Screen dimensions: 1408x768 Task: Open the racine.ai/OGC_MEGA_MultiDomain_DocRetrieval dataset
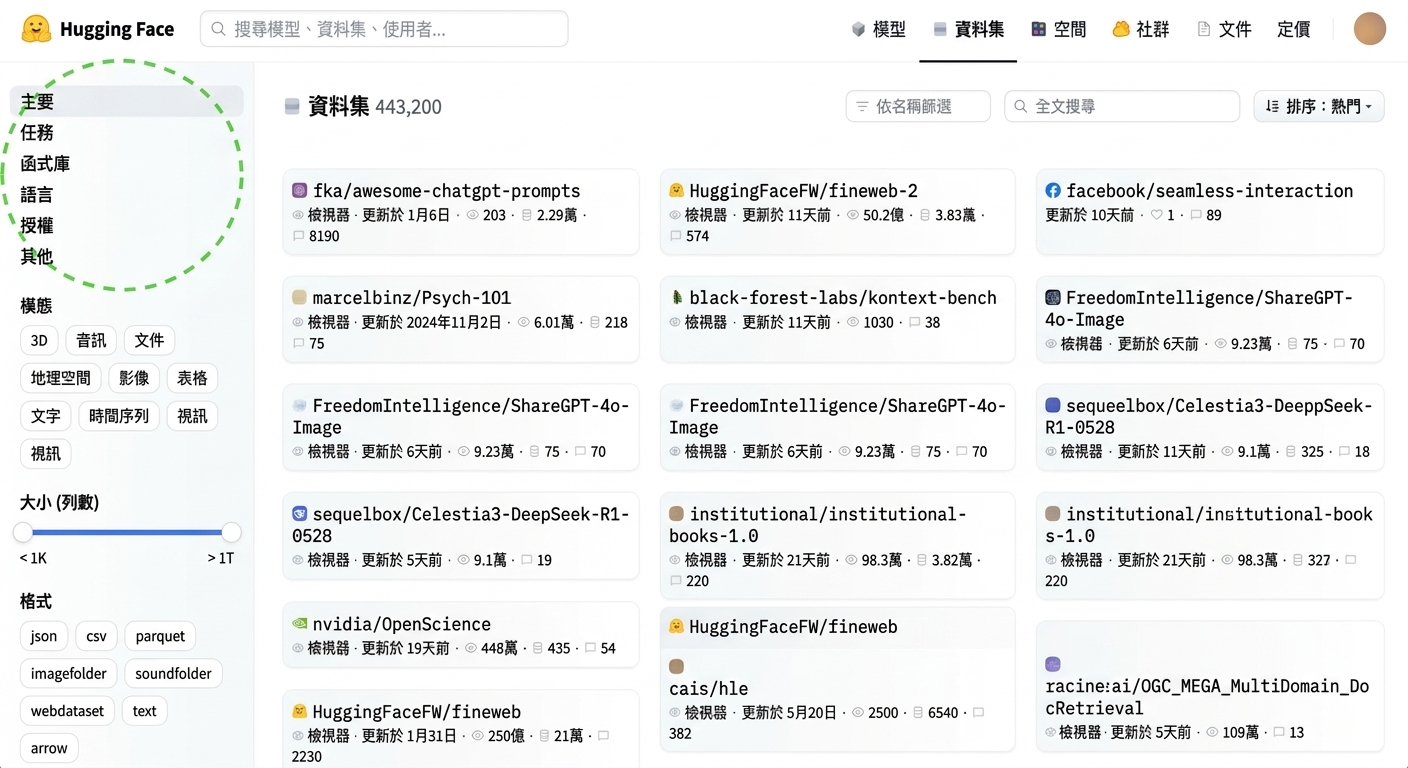pos(1207,696)
